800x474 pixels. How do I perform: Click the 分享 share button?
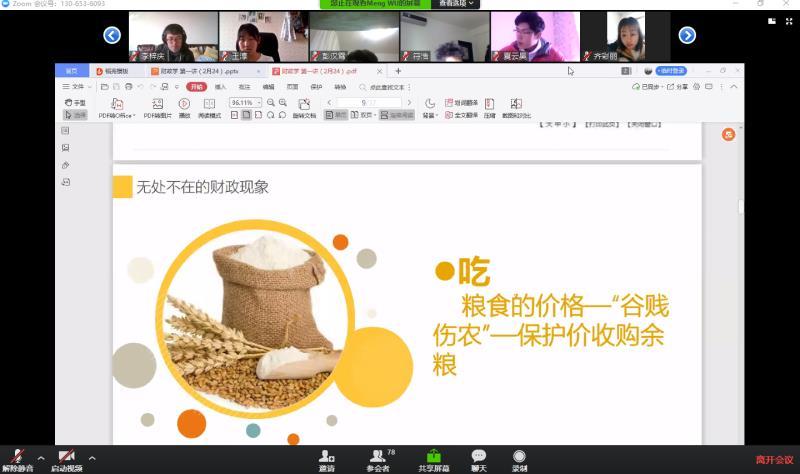[x=678, y=87]
